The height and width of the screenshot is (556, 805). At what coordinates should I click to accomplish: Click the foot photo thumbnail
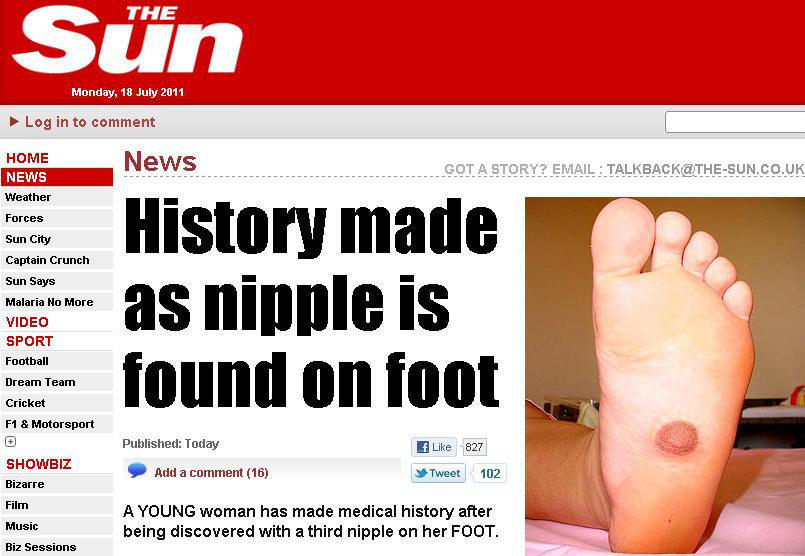[x=665, y=376]
